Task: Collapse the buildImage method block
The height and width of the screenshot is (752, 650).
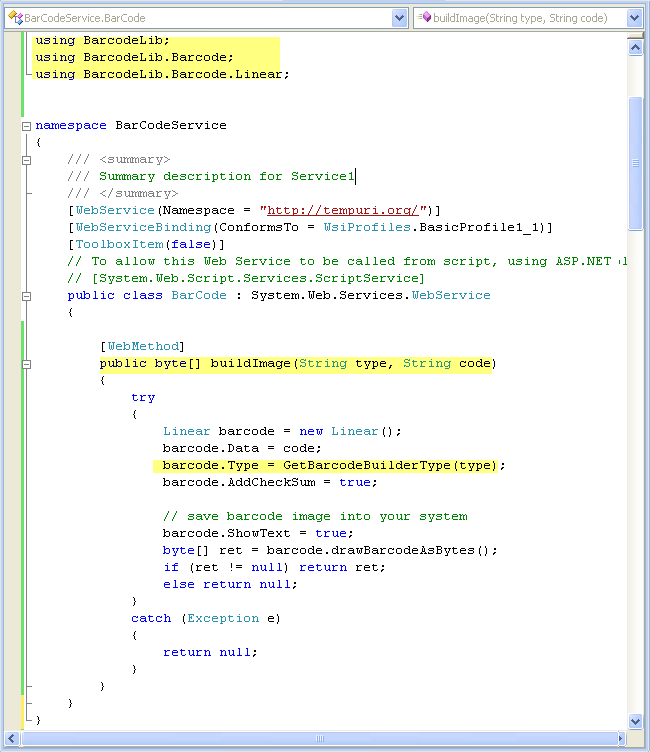Action: 26,364
